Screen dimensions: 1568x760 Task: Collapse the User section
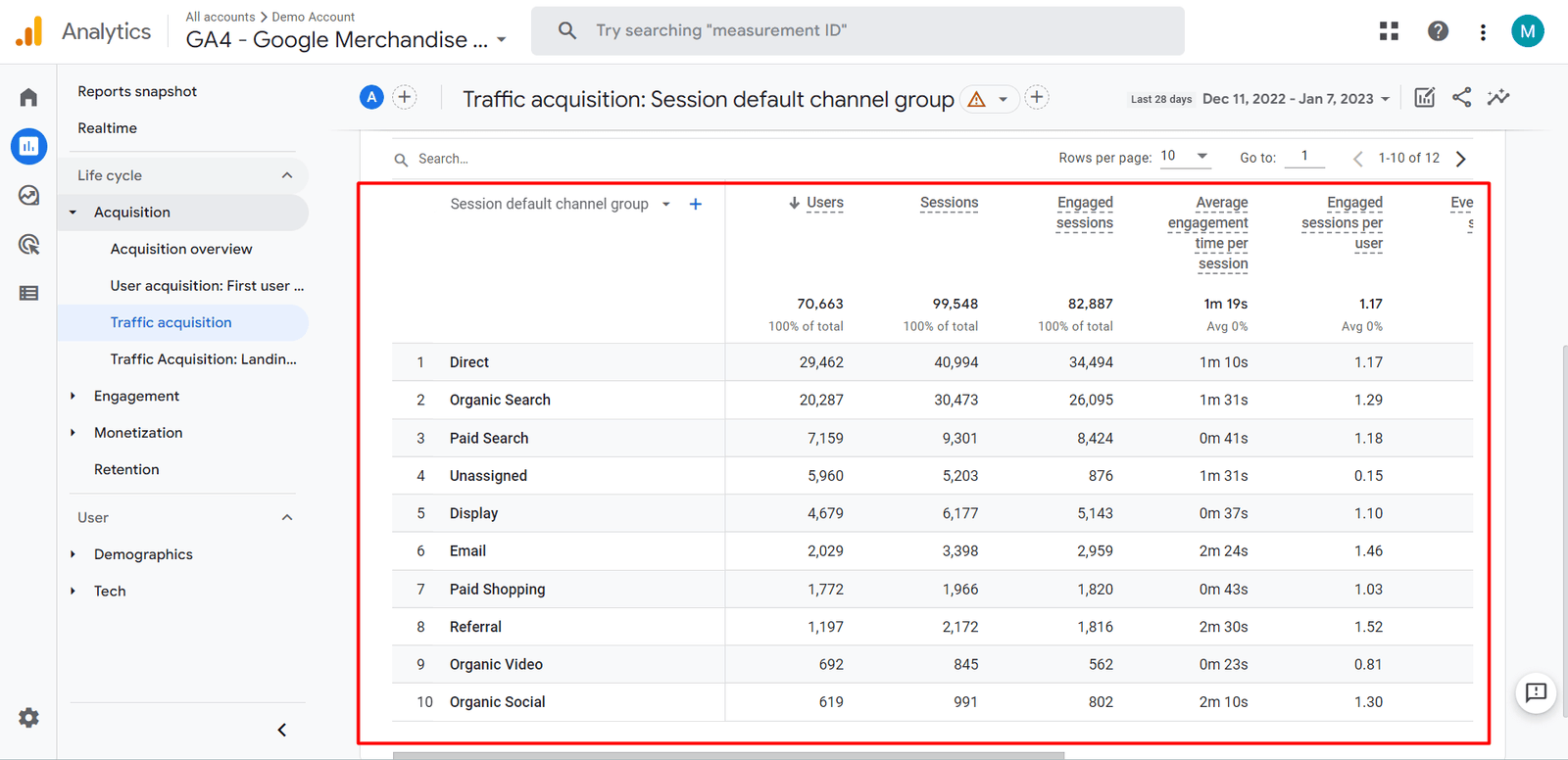point(287,517)
